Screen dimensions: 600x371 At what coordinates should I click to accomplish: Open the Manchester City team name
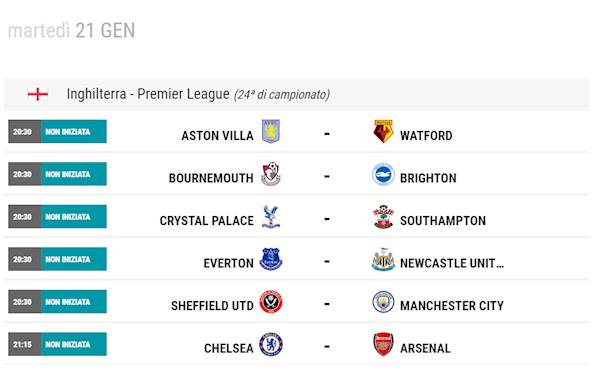click(452, 306)
